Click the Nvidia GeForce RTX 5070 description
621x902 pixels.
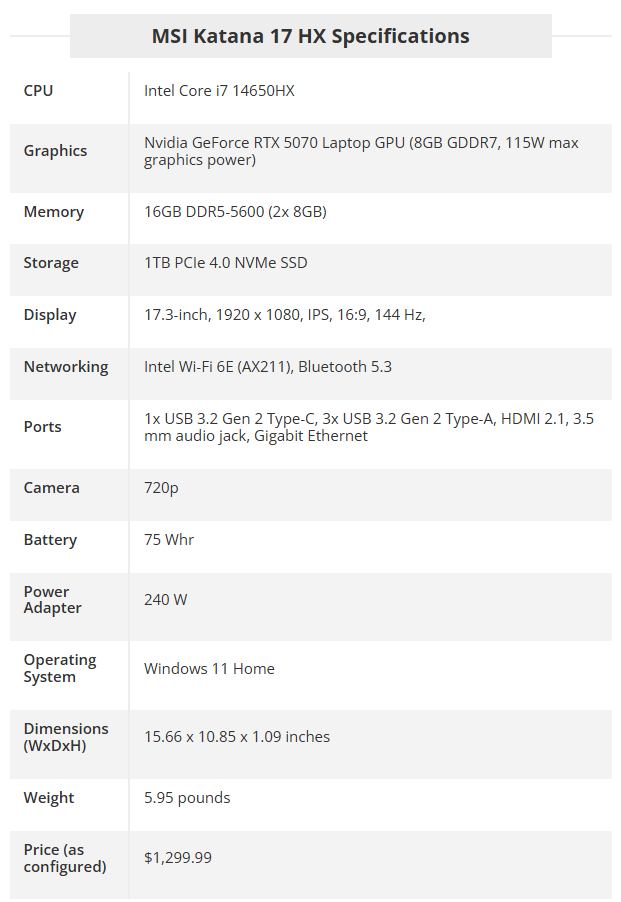coord(361,151)
